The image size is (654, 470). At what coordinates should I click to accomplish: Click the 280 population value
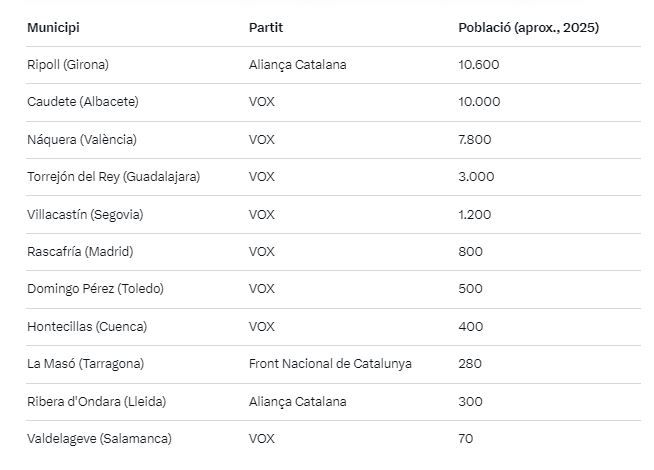point(469,364)
